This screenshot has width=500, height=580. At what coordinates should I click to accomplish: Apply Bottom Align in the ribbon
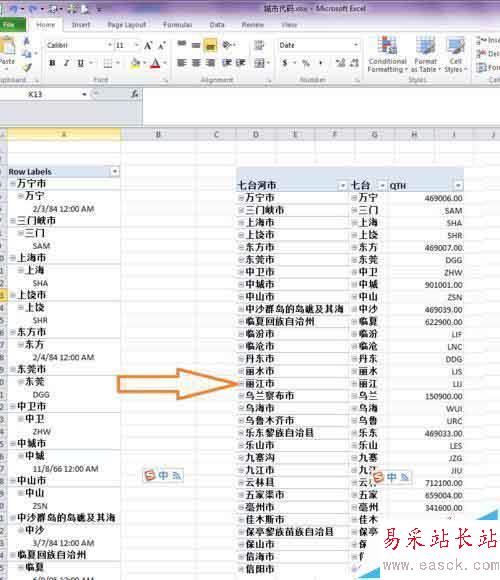tap(210, 45)
